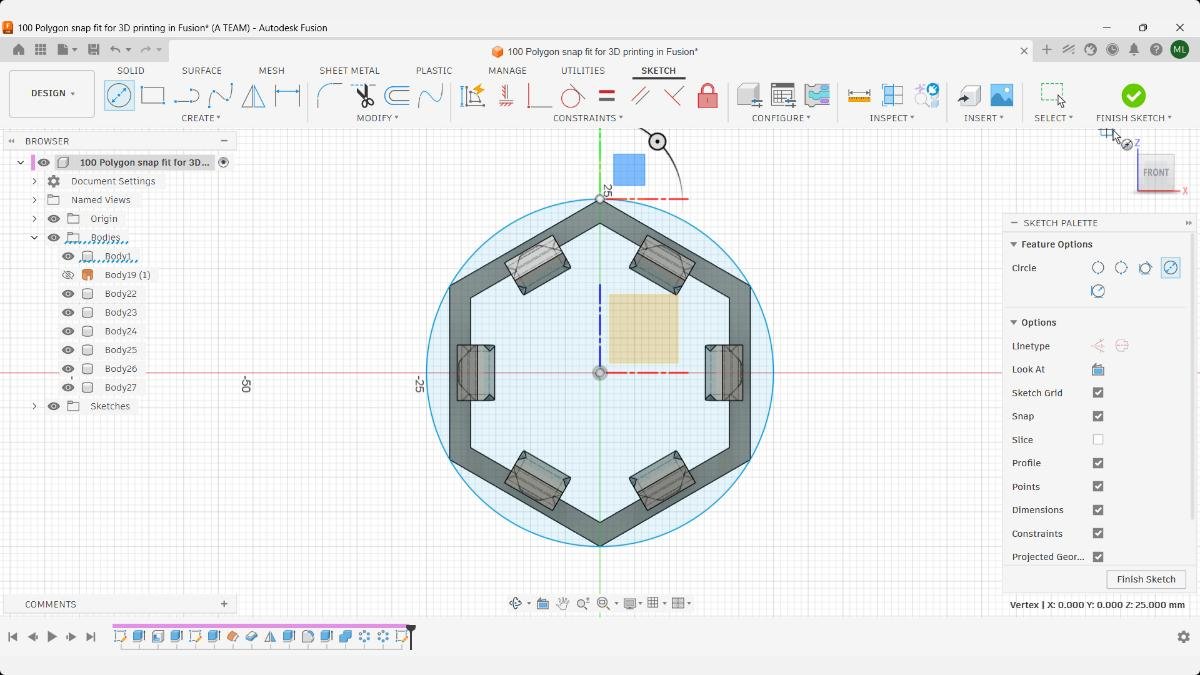
Task: Switch to the SHEET METAL tab
Action: pyautogui.click(x=350, y=71)
